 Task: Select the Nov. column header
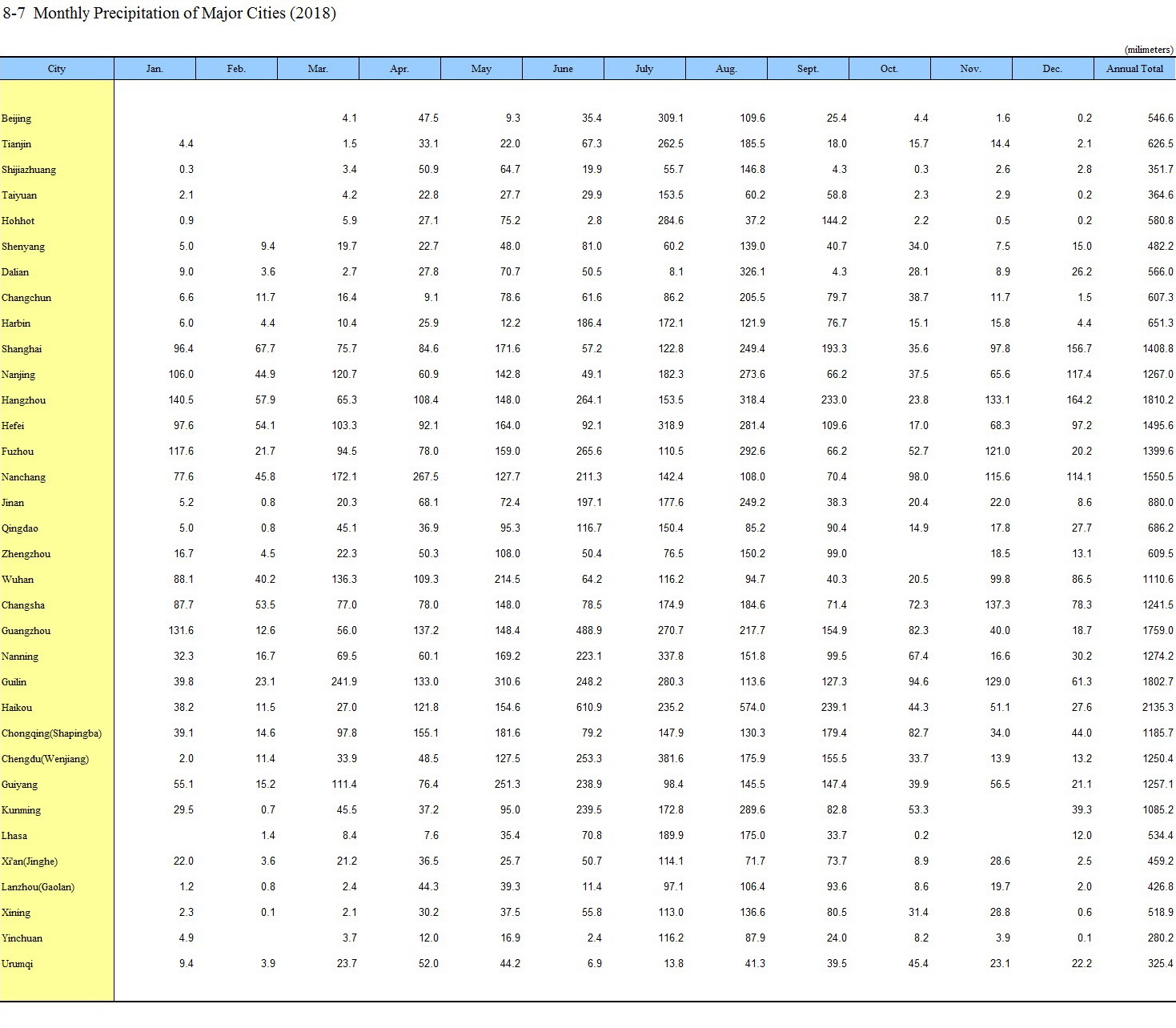(971, 69)
